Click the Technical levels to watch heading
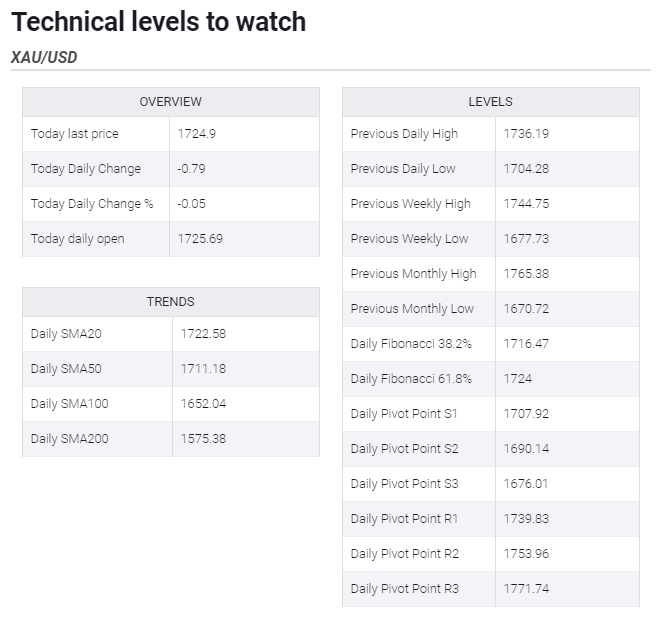The width and height of the screenshot is (656, 620). pyautogui.click(x=159, y=22)
